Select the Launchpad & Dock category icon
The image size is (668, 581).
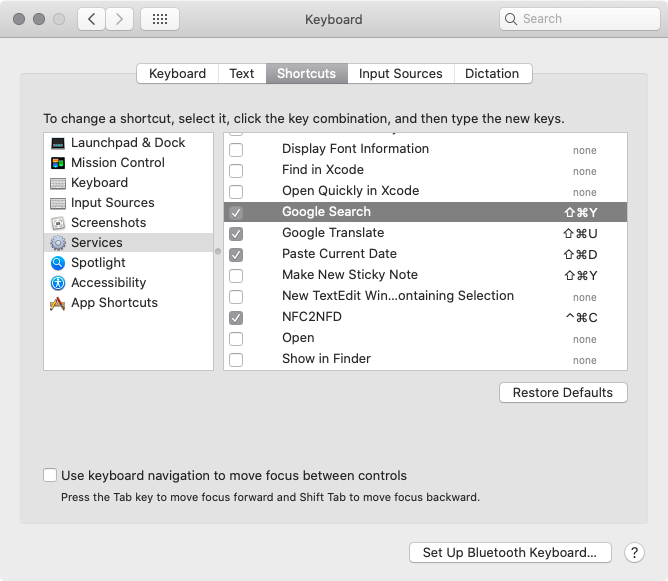click(x=57, y=143)
